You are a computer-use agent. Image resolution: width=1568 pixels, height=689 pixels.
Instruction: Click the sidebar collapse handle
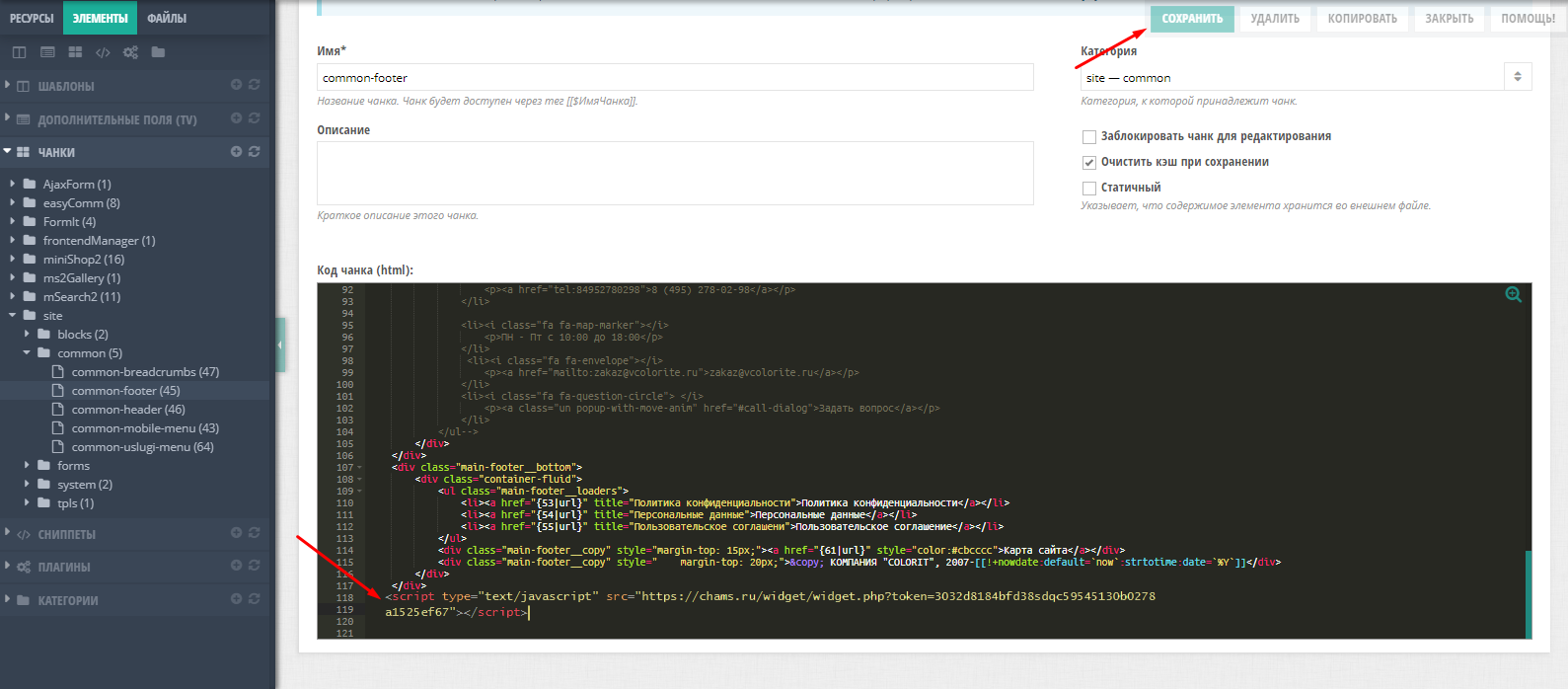pyautogui.click(x=280, y=345)
